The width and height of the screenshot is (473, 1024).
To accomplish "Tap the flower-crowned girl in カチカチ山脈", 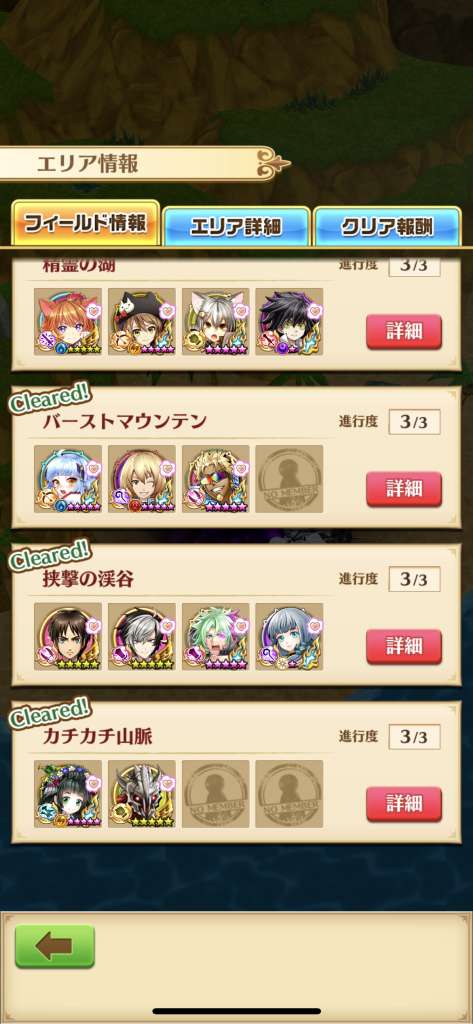I will tap(68, 793).
